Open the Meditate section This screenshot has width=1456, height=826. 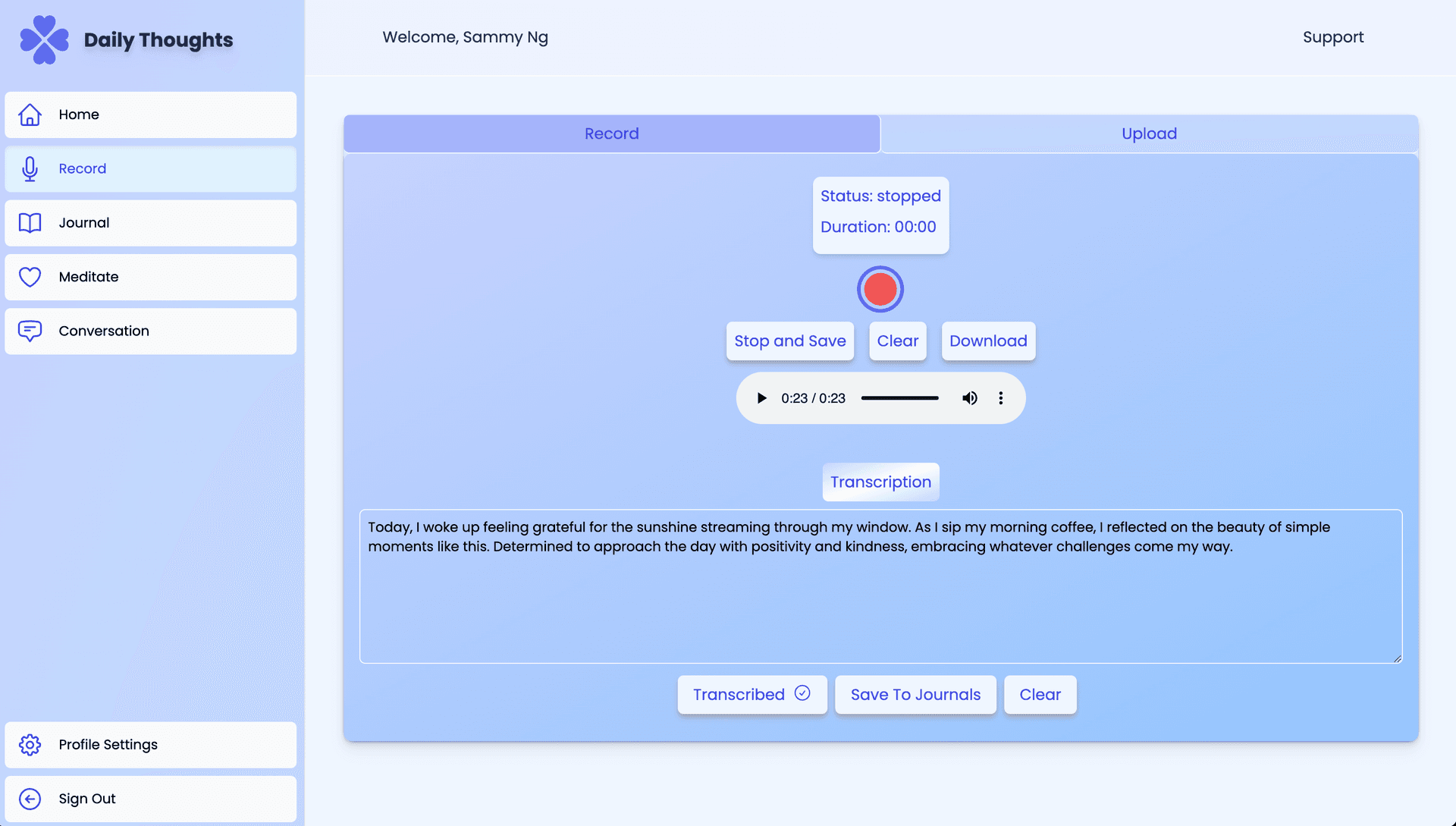pyautogui.click(x=150, y=277)
